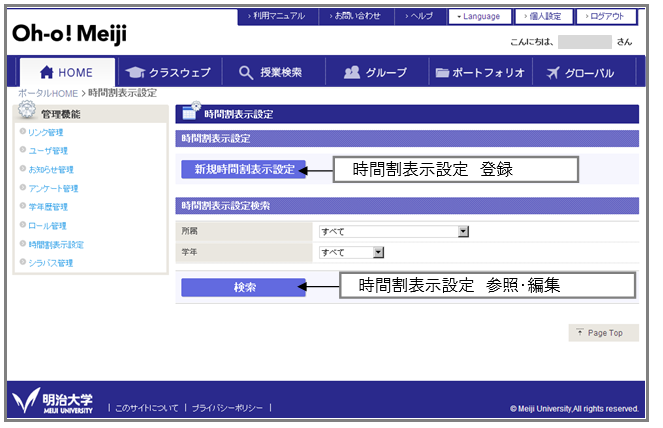The height and width of the screenshot is (428, 663).
Task: Click the 授業検索 magnifier icon
Action: point(246,73)
